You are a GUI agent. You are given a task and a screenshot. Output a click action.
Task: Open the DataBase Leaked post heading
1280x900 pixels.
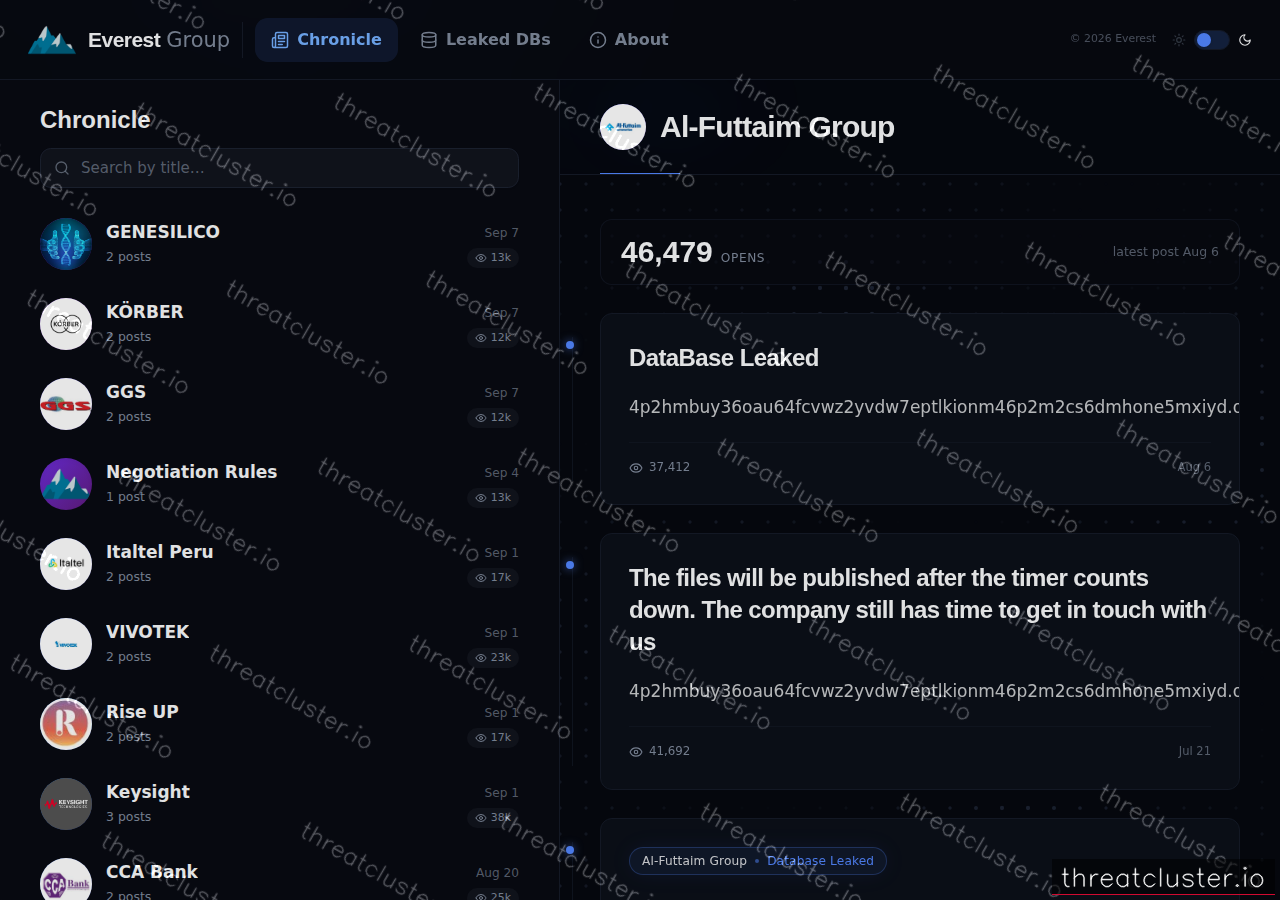[x=724, y=358]
